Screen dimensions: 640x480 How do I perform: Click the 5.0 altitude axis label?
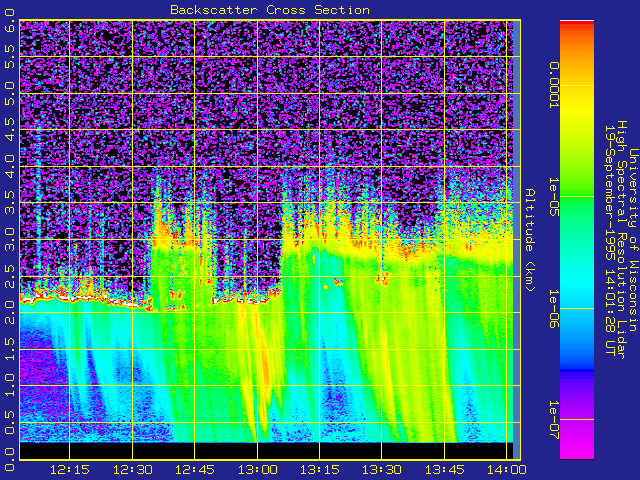pos(9,93)
